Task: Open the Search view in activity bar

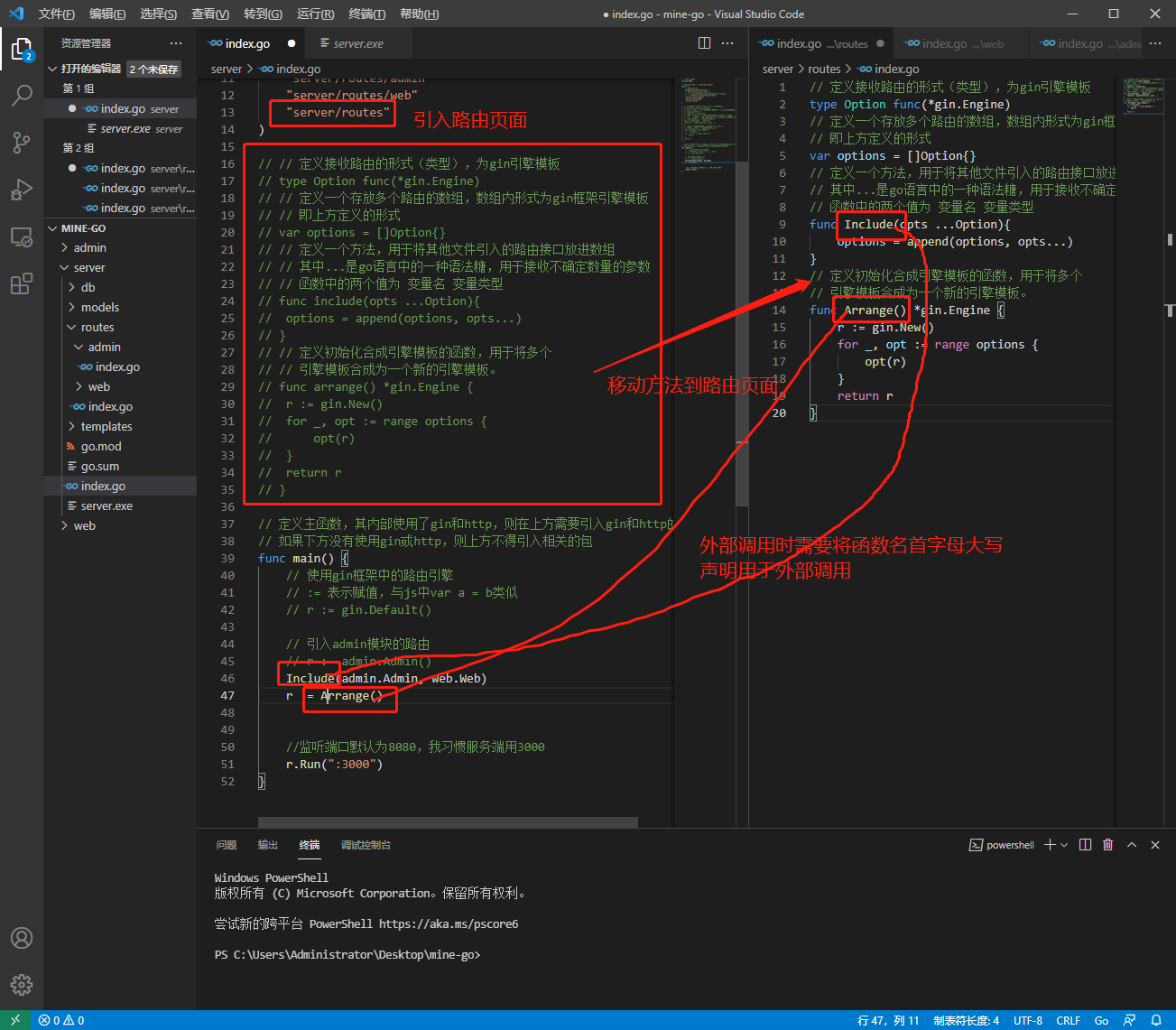Action: (22, 95)
